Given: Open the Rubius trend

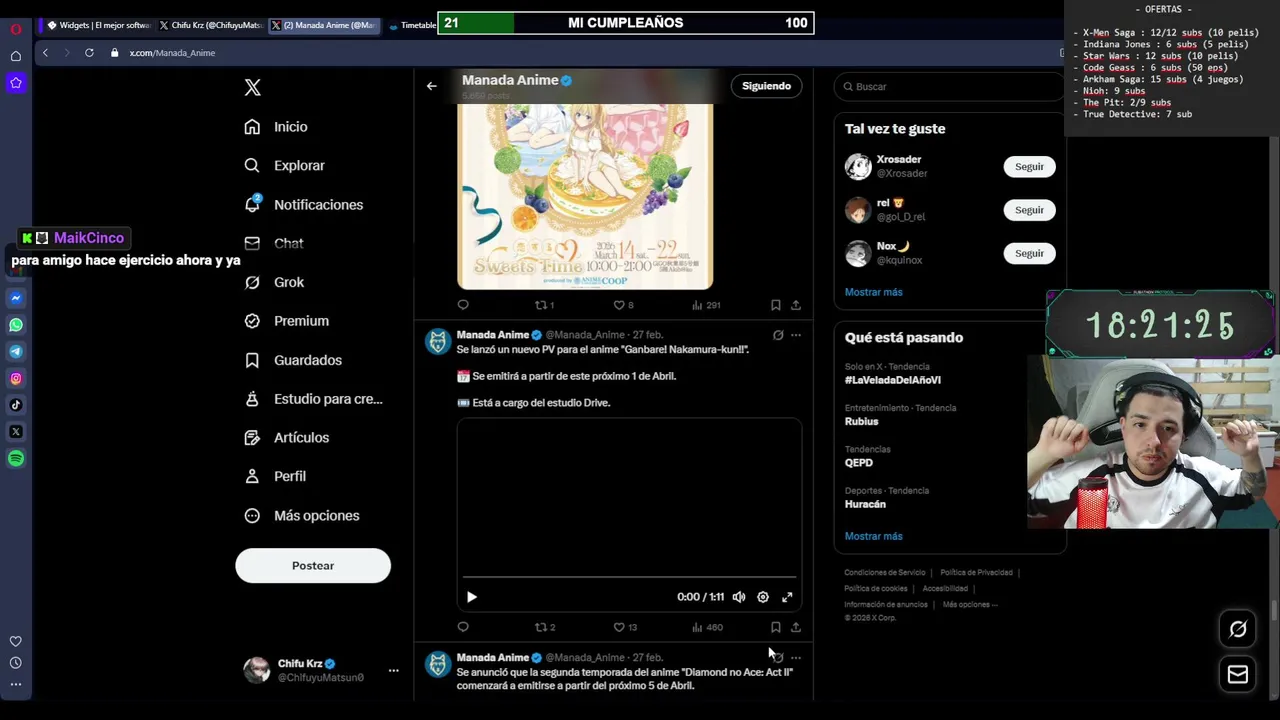Looking at the screenshot, I should (x=861, y=422).
